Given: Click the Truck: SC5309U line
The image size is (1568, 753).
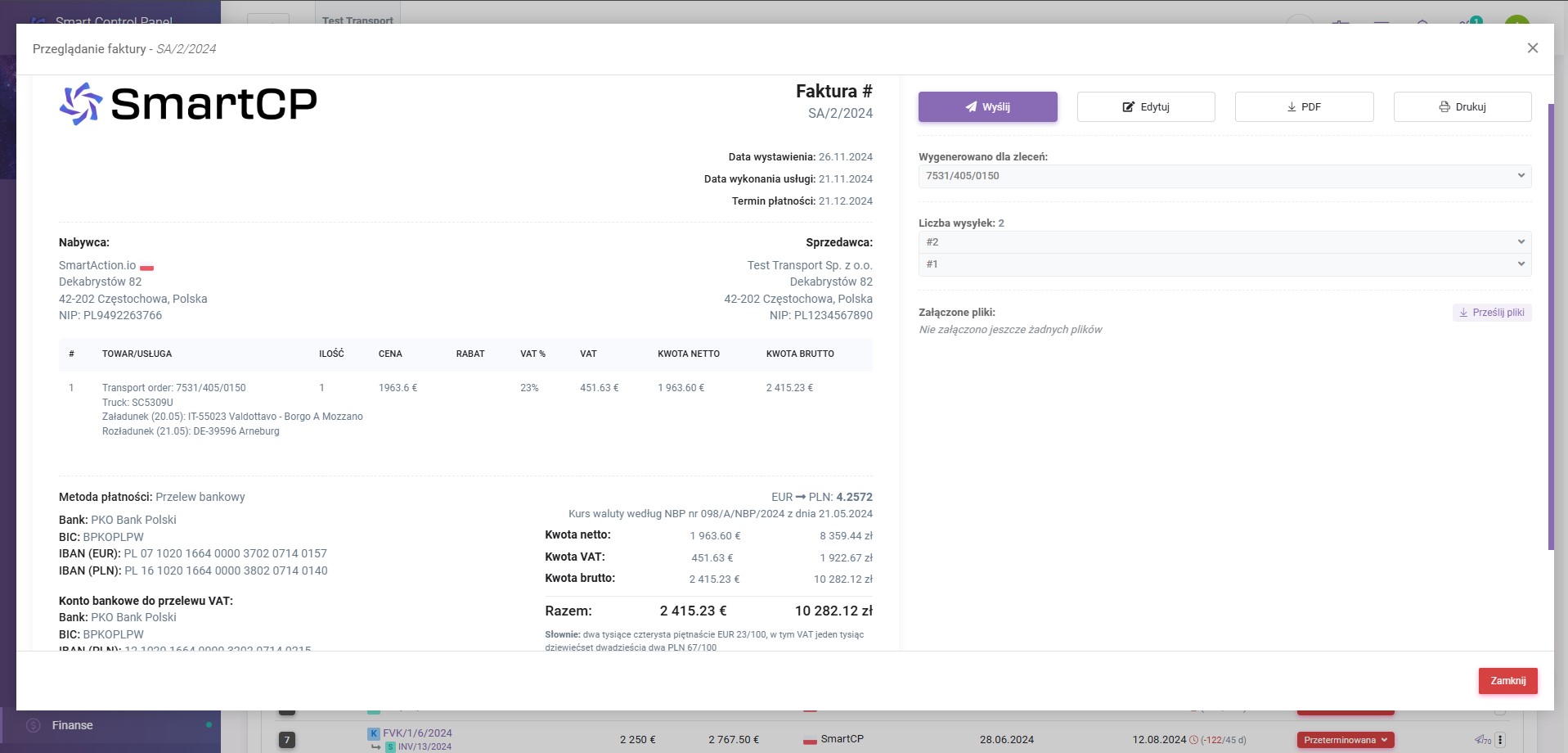Looking at the screenshot, I should 137,403.
